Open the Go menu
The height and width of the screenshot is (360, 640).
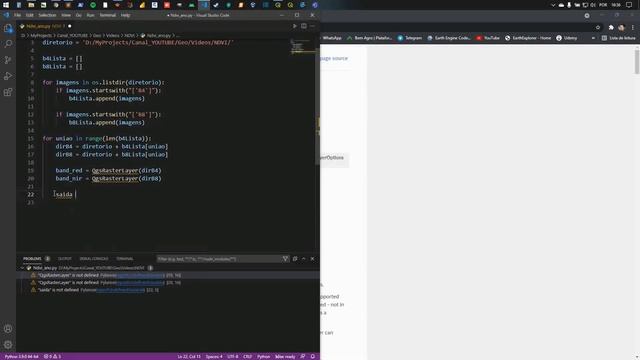(x=78, y=15)
